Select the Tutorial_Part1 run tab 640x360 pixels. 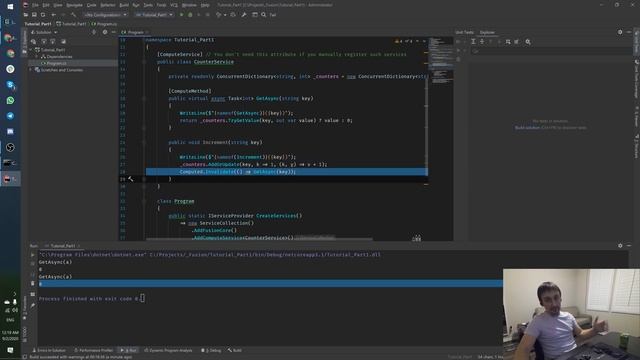point(62,246)
